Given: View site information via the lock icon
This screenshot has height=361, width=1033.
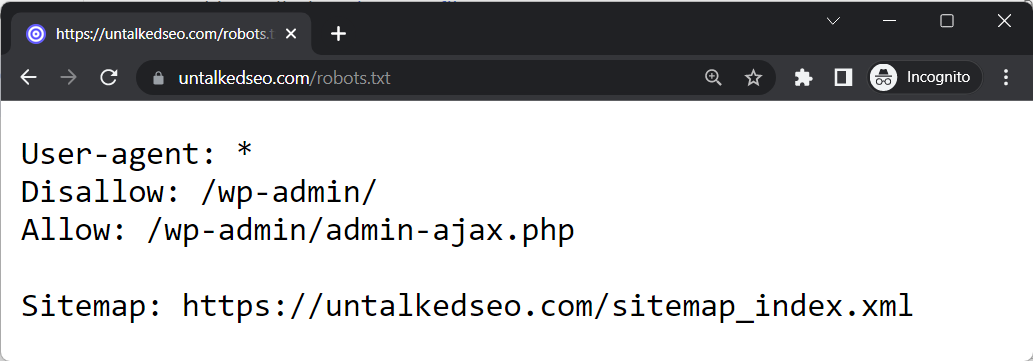Looking at the screenshot, I should [157, 78].
